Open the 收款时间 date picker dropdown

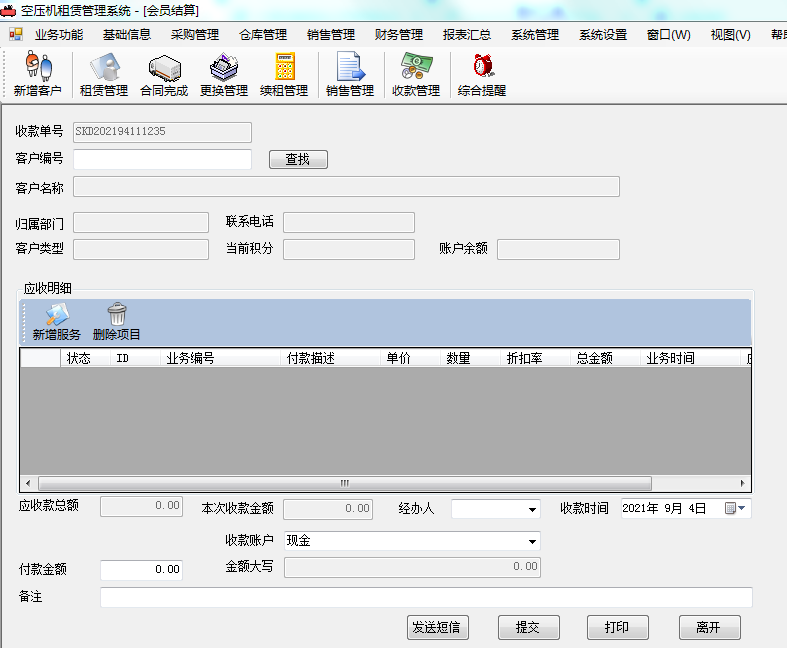click(742, 508)
